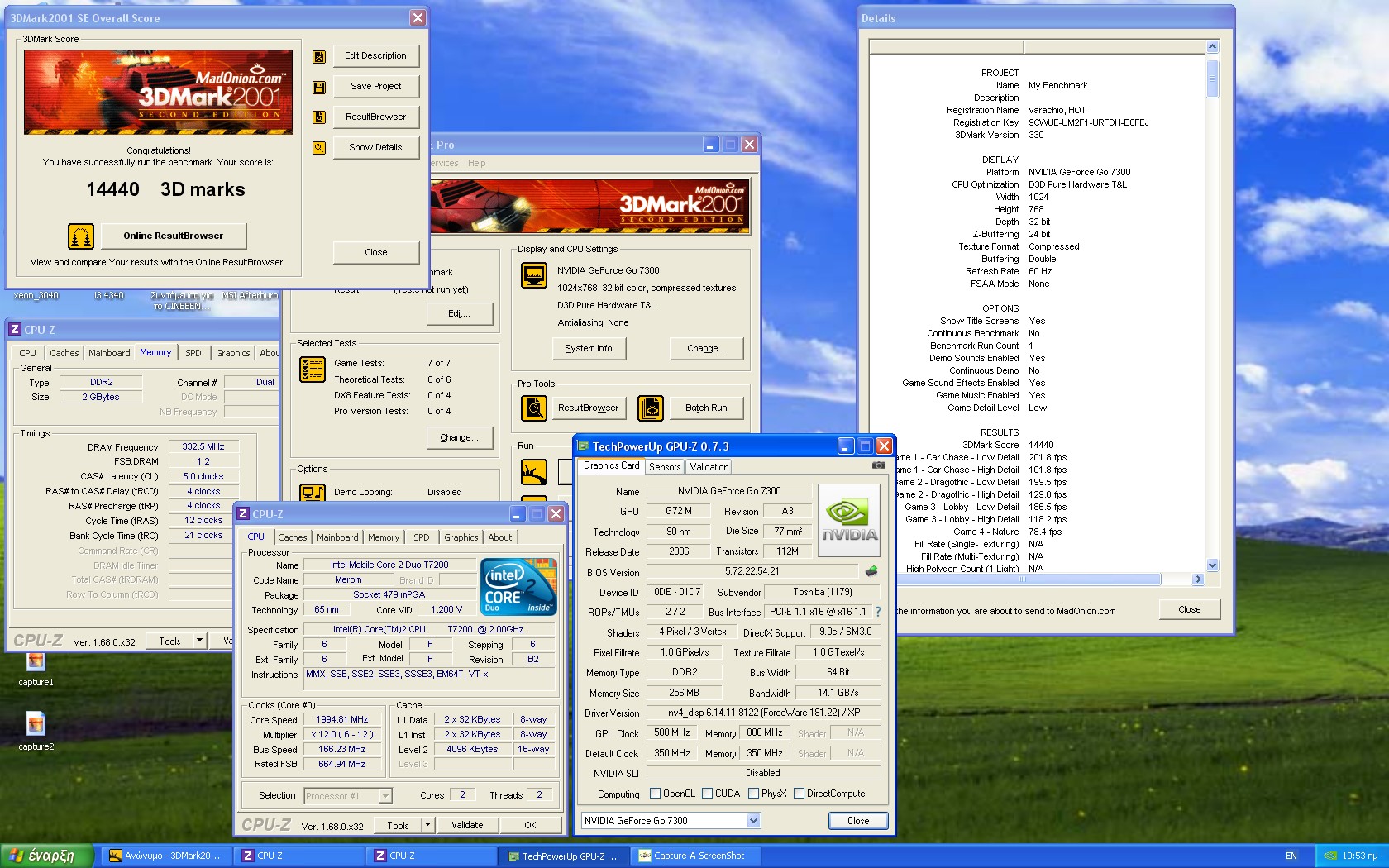Screen dimensions: 1389x868
Task: Select the Mainboard tab in front CPU-Z
Action: [x=338, y=537]
